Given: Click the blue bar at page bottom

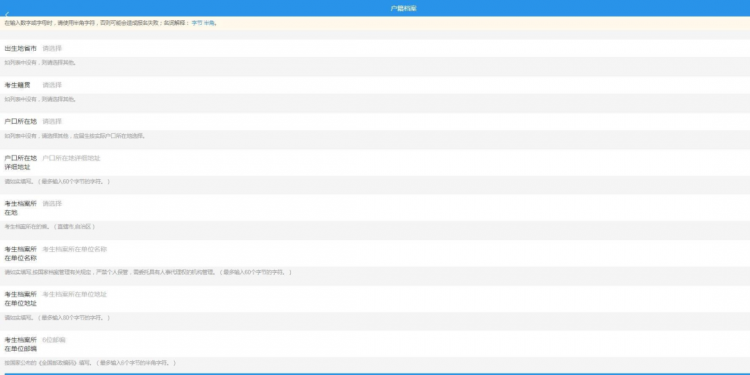Looking at the screenshot, I should (x=375, y=374).
